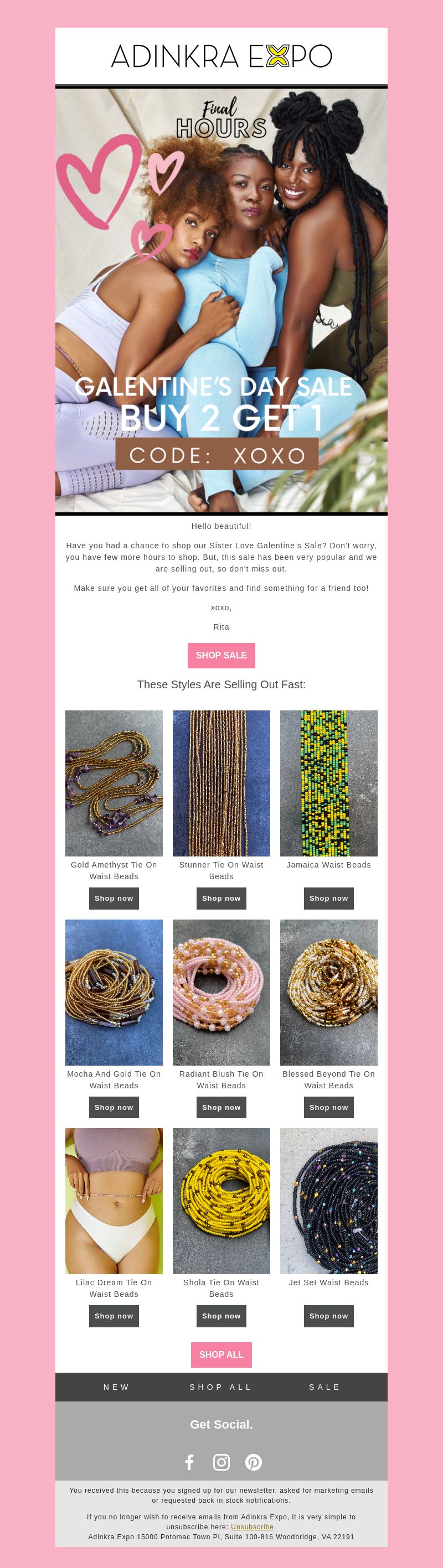Open Shola yellow waist beads image

221,1201
